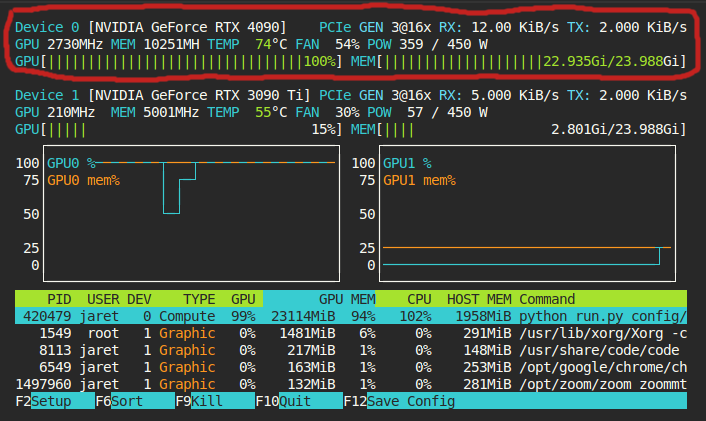
Task: Click PID 1497960
Action: [43, 384]
